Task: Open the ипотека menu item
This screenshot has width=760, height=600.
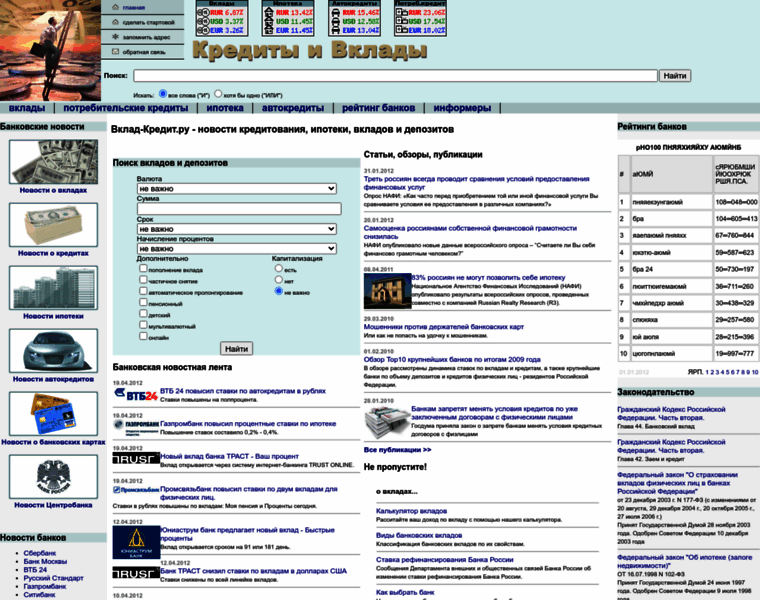Action: pos(225,108)
